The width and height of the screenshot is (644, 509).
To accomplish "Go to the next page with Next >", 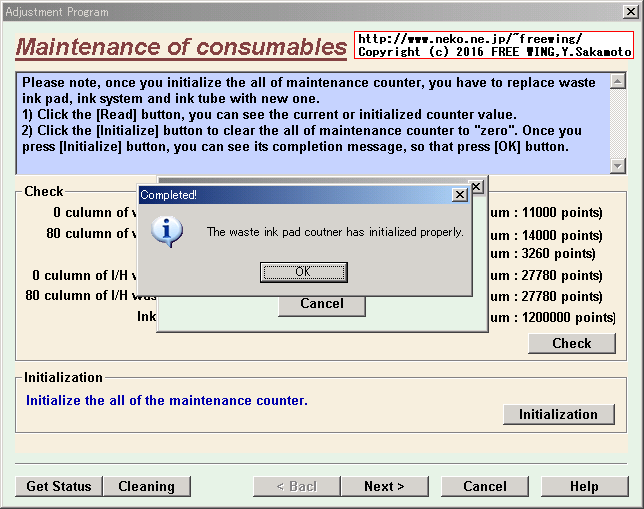I will click(384, 486).
